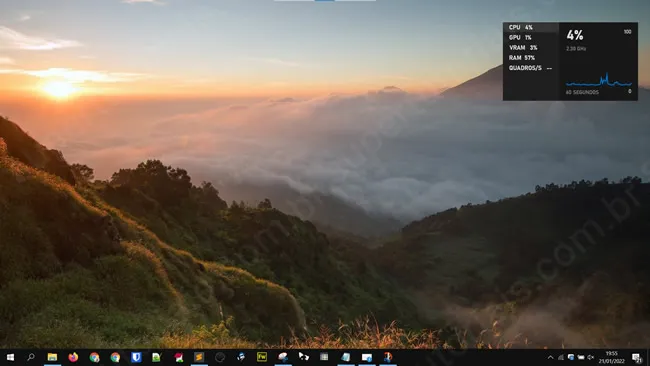Open File Explorer from taskbar
This screenshot has width=650, height=366.
pos(52,357)
